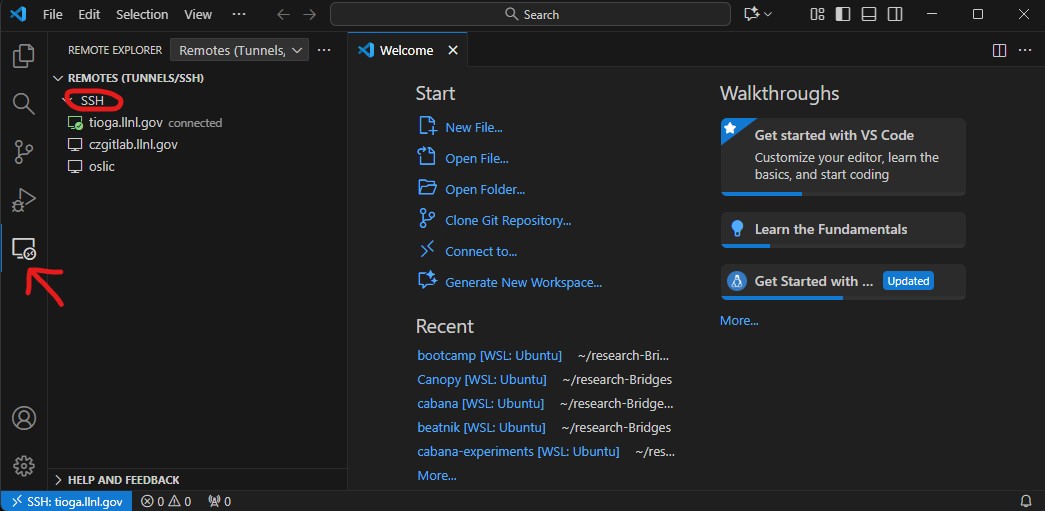Expand the HELP AND FEEDBACK section
Screen dimensions: 1045x511
tap(59, 480)
